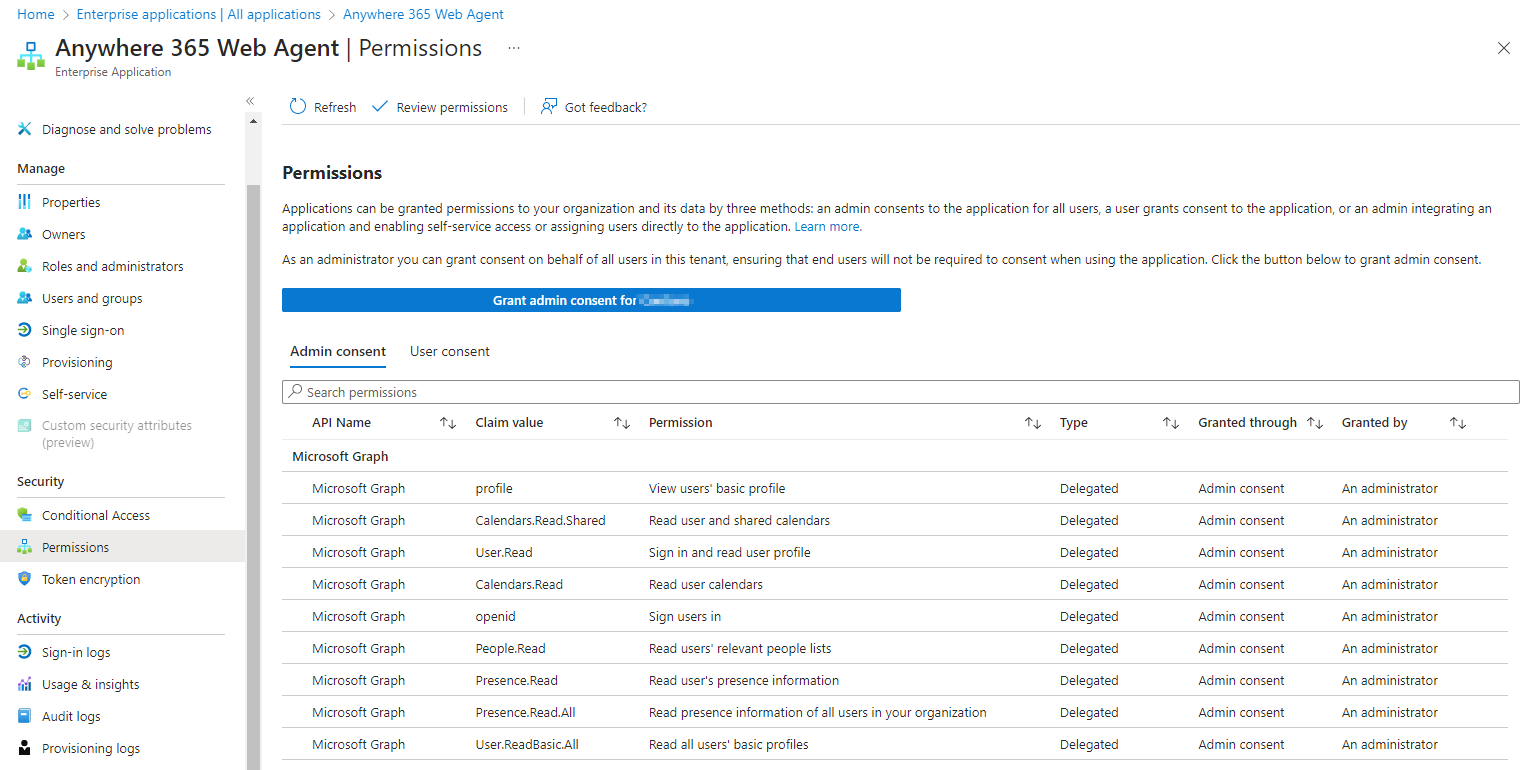The height and width of the screenshot is (770, 1527).
Task: Open Enterprise applications | All applications breadcrumb
Action: point(199,14)
